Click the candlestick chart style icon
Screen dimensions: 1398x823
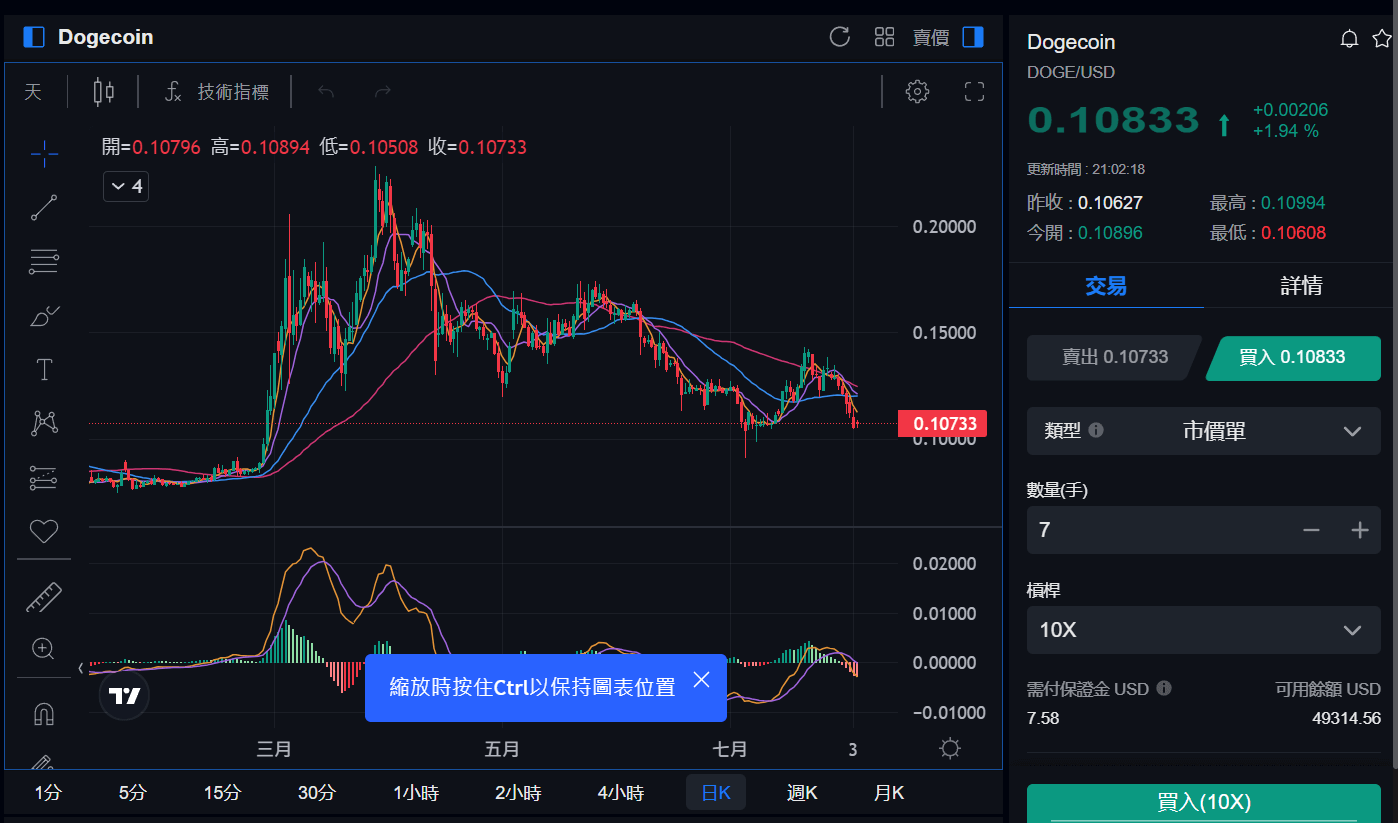point(103,92)
